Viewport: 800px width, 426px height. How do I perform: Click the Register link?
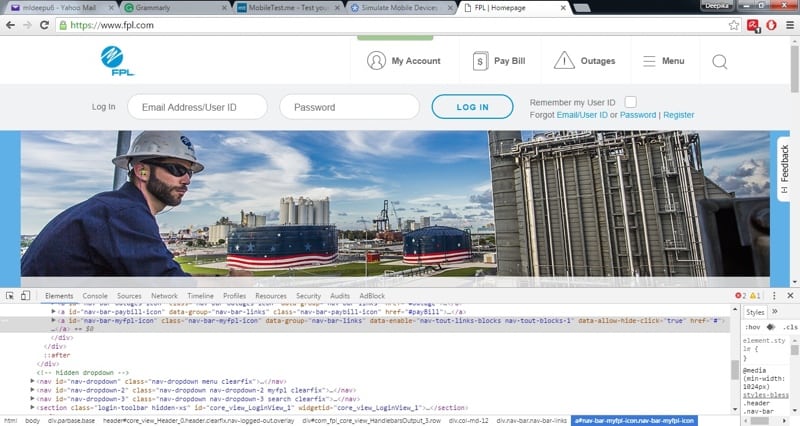click(x=678, y=115)
